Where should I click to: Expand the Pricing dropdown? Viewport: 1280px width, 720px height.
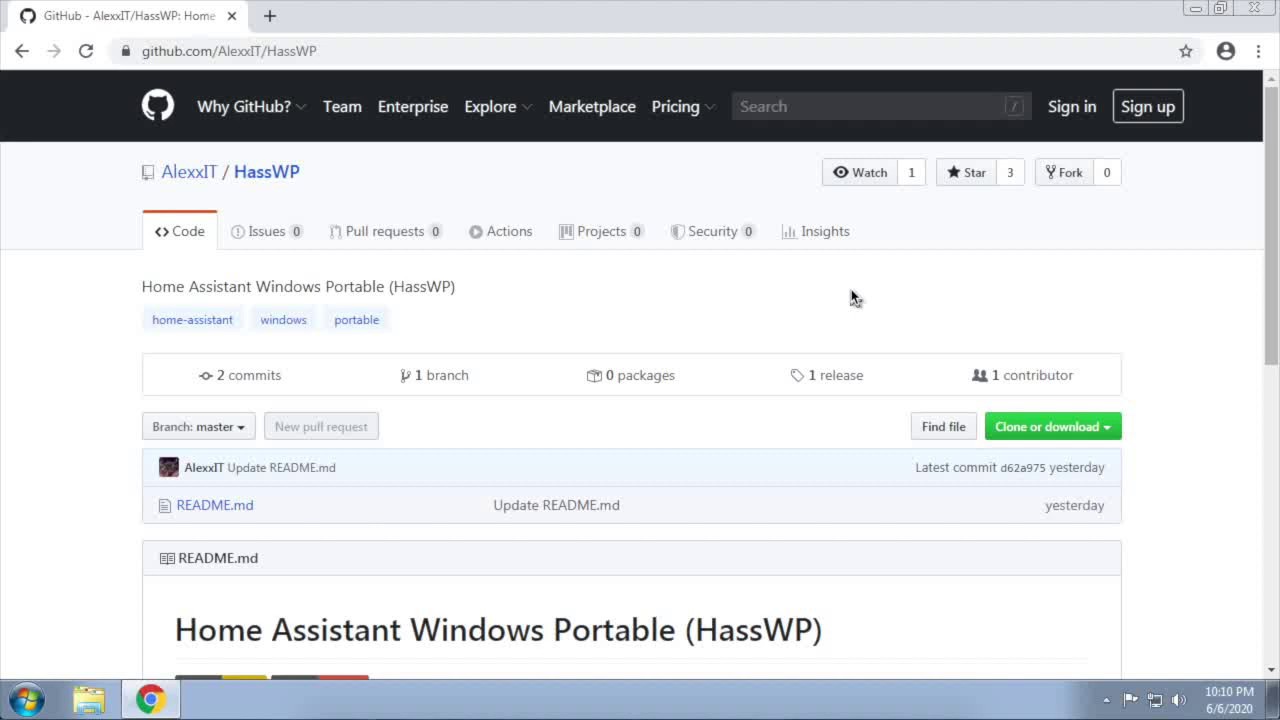[683, 106]
